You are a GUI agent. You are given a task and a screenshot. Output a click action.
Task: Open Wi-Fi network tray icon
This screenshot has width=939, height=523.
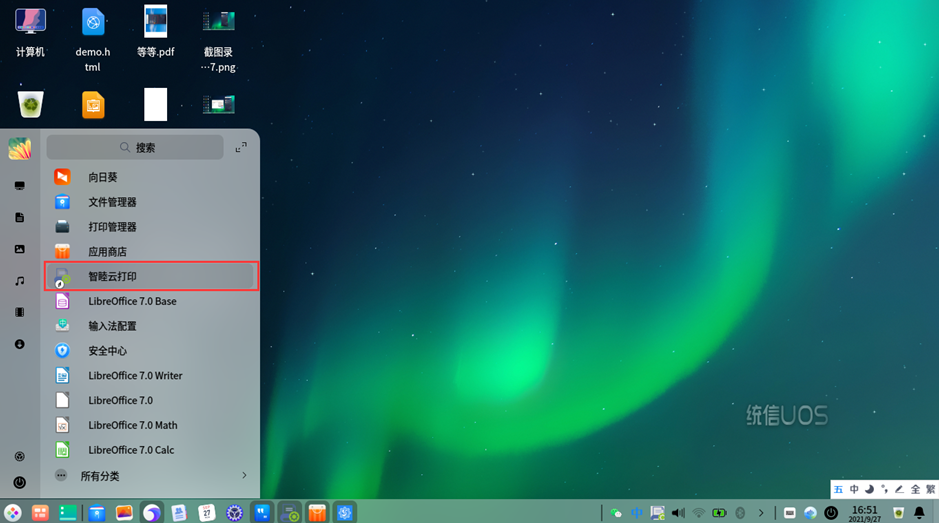[x=698, y=513]
